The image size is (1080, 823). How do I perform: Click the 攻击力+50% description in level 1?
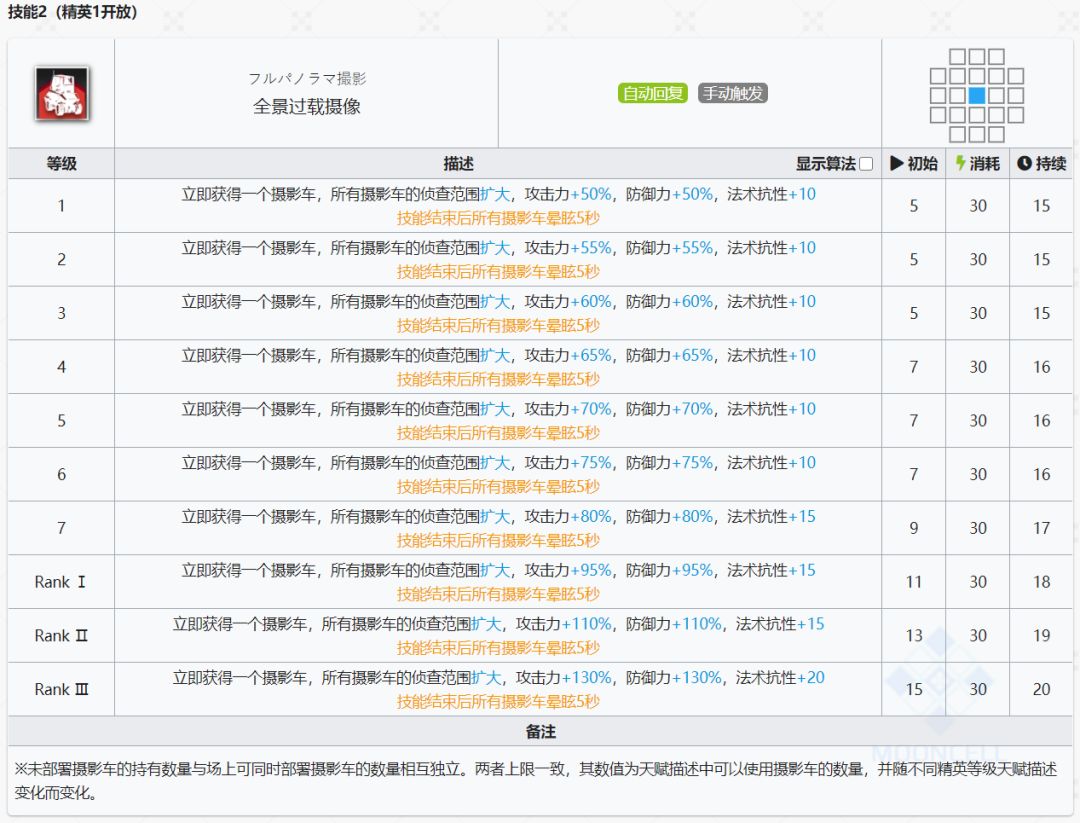(x=568, y=194)
